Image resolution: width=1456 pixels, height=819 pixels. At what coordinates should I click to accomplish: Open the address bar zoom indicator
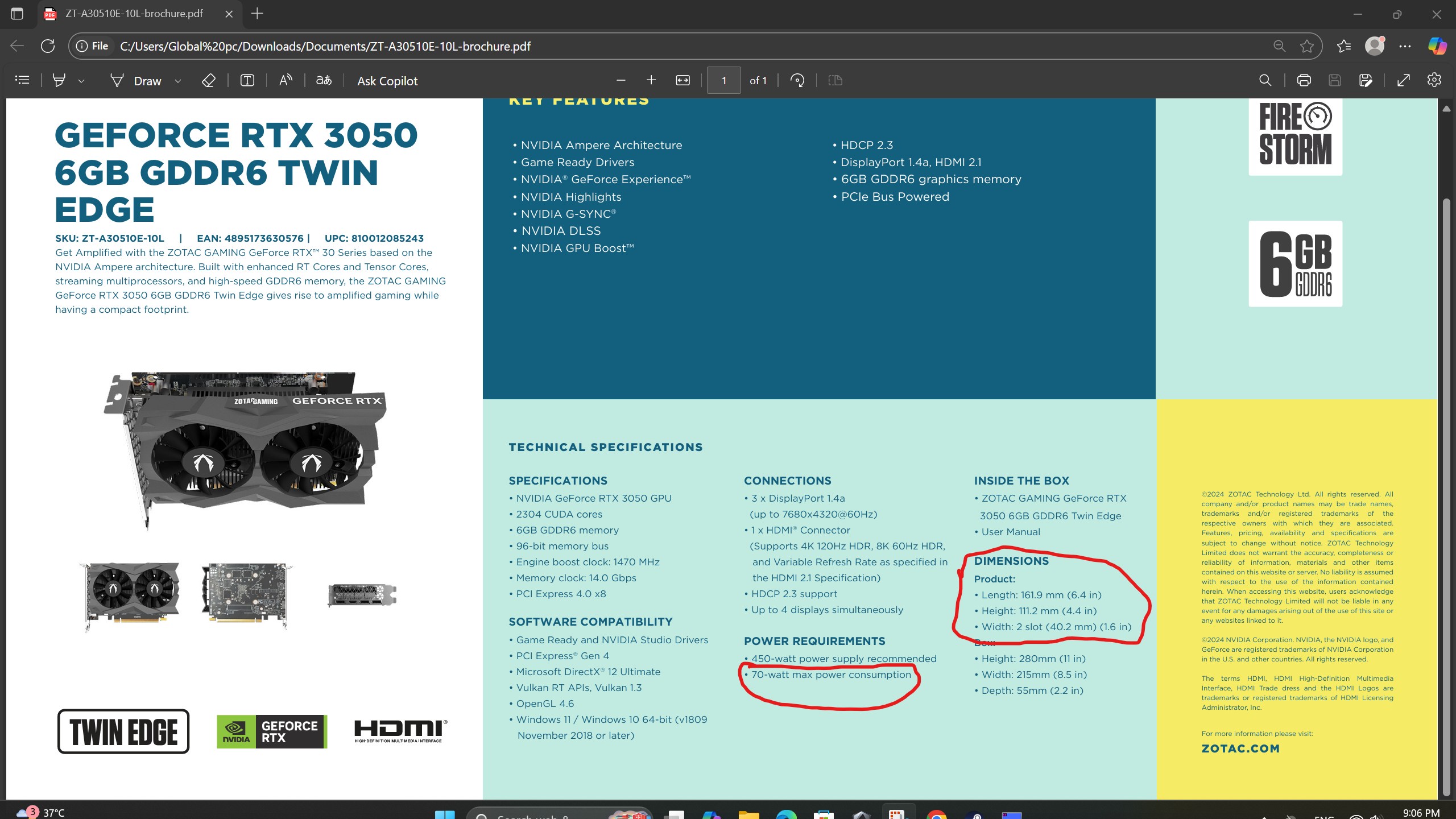point(1279,46)
